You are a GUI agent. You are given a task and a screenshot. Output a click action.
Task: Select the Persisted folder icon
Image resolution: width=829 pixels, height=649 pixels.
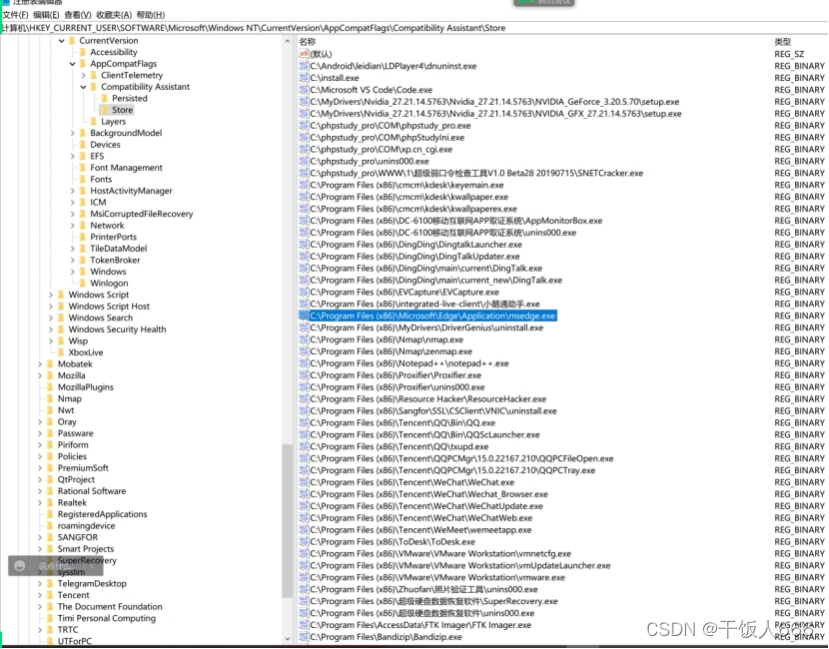pos(104,98)
